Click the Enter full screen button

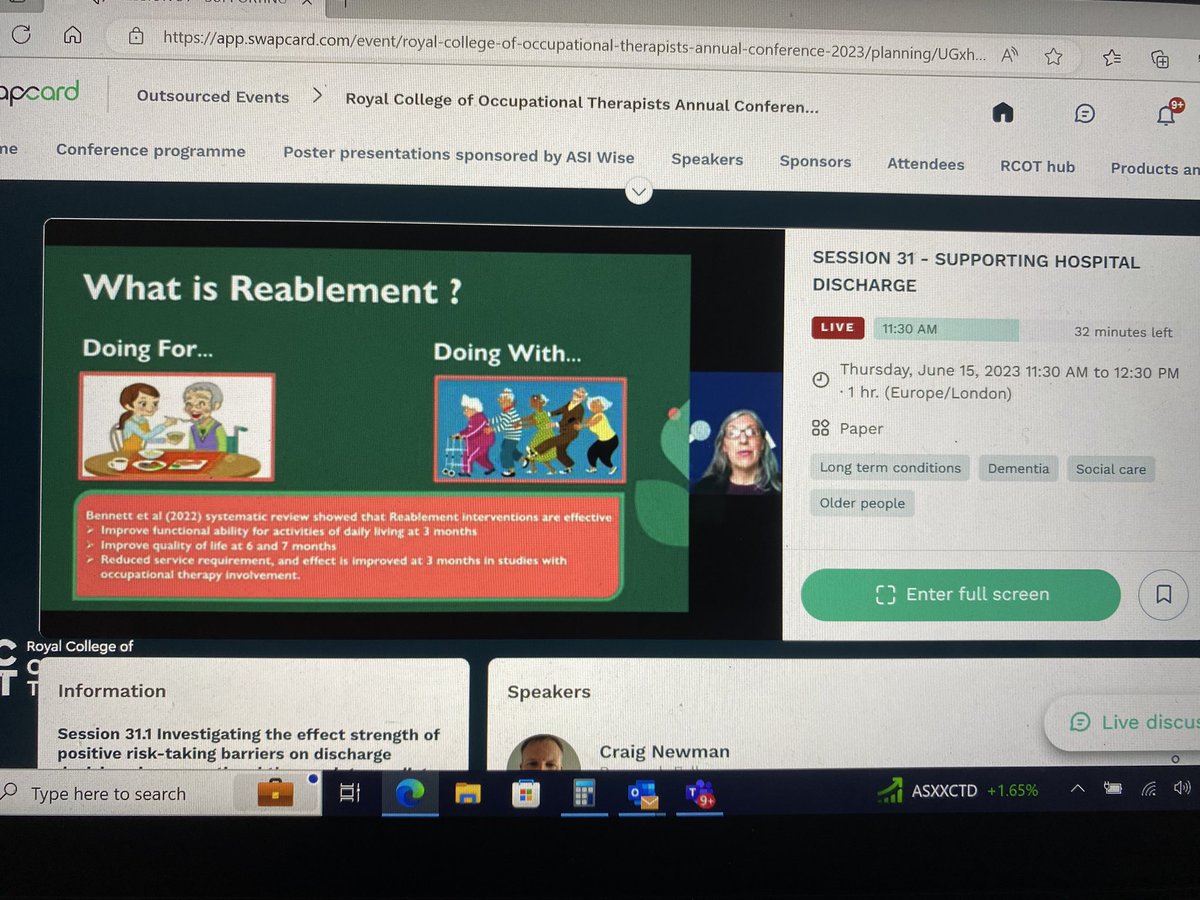click(961, 594)
